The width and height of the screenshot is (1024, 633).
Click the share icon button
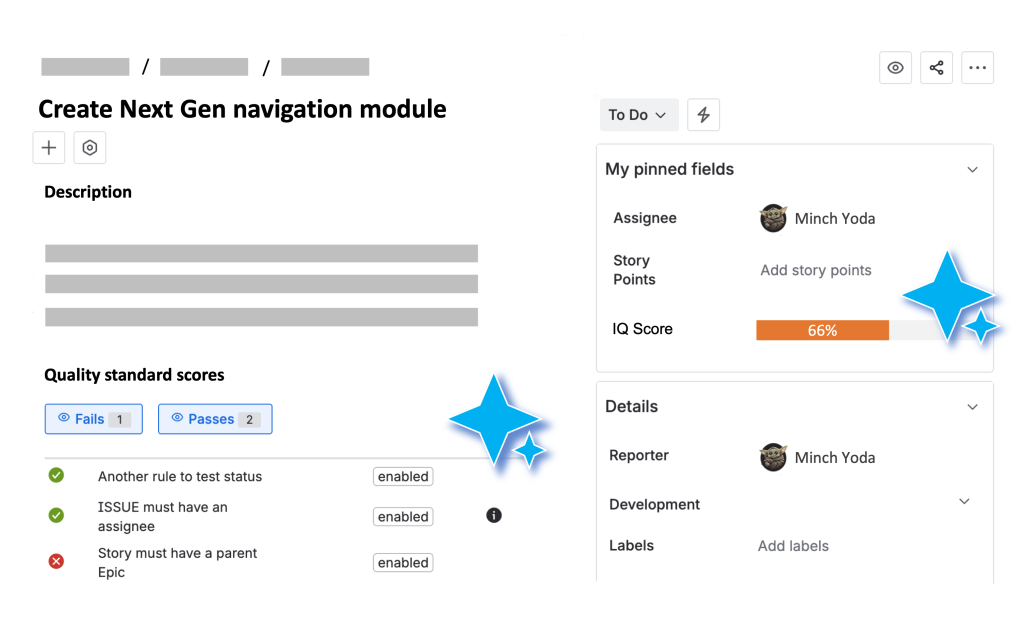[937, 68]
